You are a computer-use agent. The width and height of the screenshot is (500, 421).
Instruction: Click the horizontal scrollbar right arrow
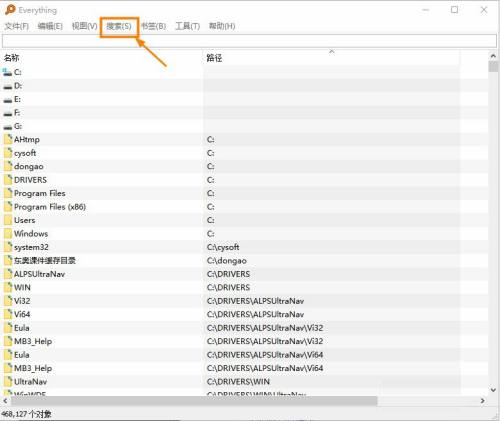[482, 401]
